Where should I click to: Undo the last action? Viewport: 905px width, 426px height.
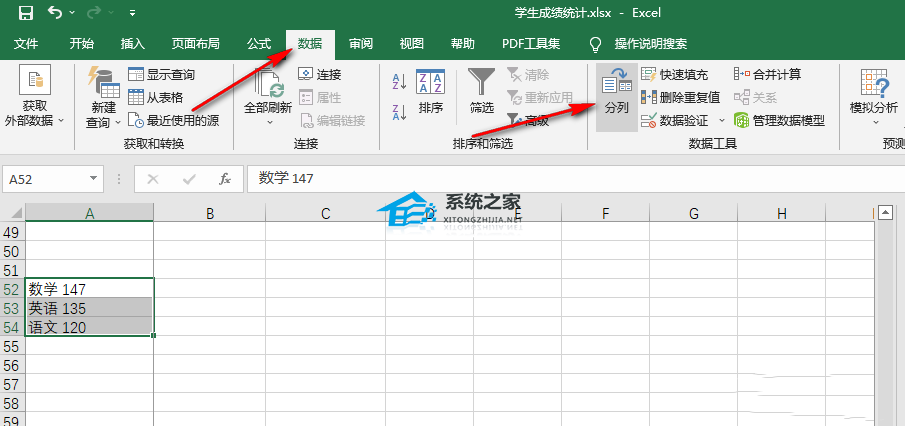(55, 12)
